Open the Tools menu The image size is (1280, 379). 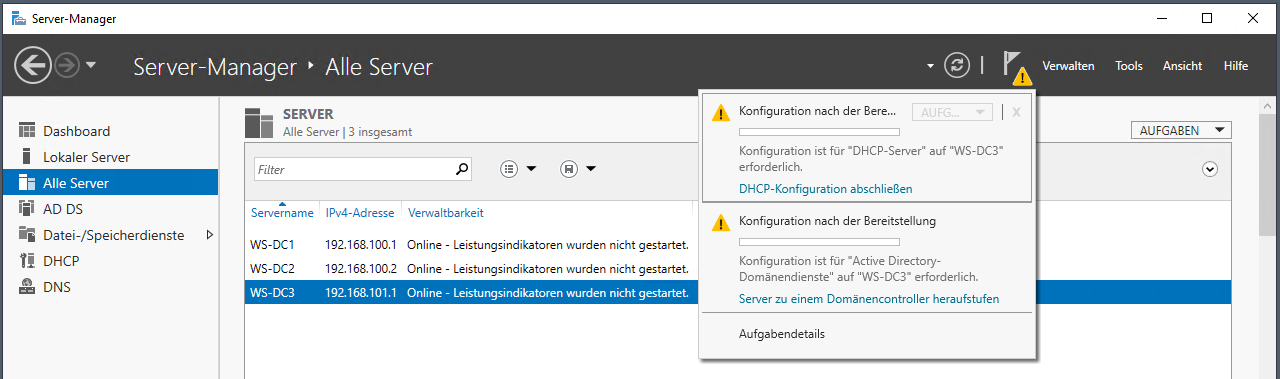click(x=1129, y=66)
